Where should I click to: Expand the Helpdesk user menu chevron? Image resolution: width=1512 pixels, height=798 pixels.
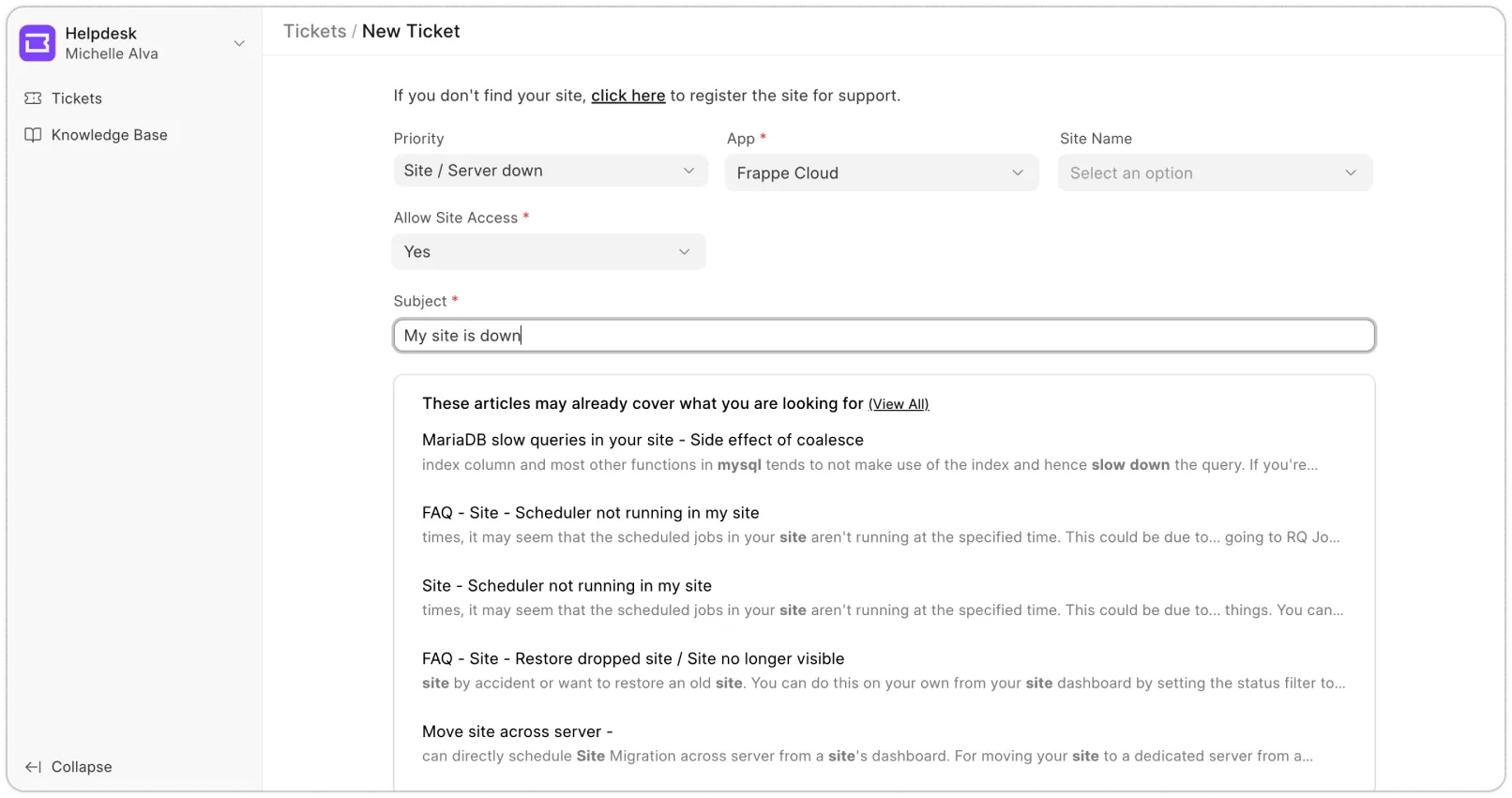pos(239,43)
